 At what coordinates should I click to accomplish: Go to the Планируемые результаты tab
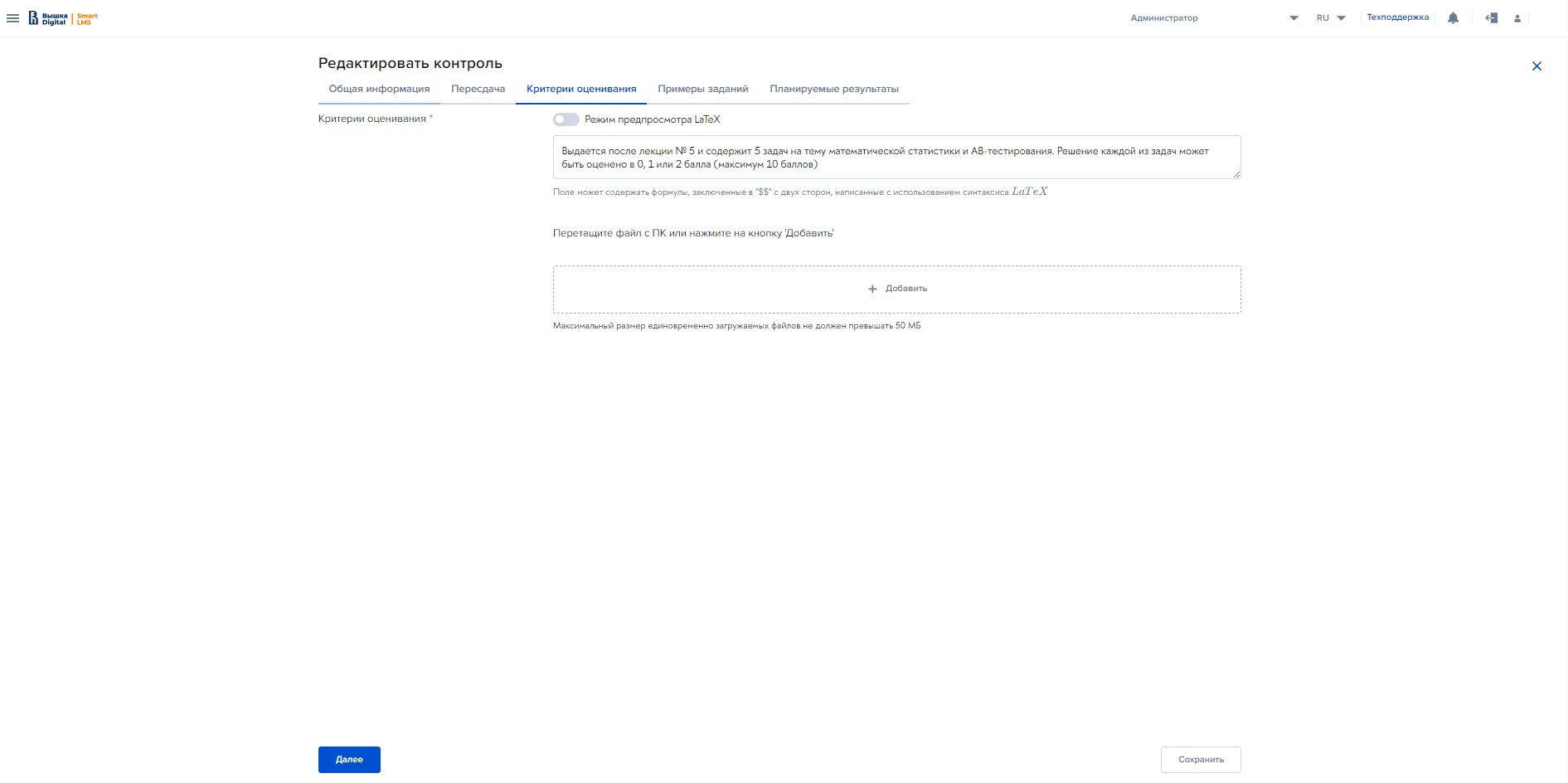(x=833, y=89)
